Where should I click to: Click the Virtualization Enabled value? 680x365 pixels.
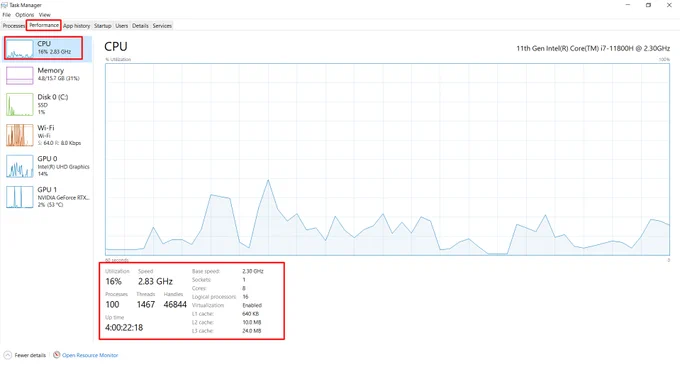click(252, 305)
